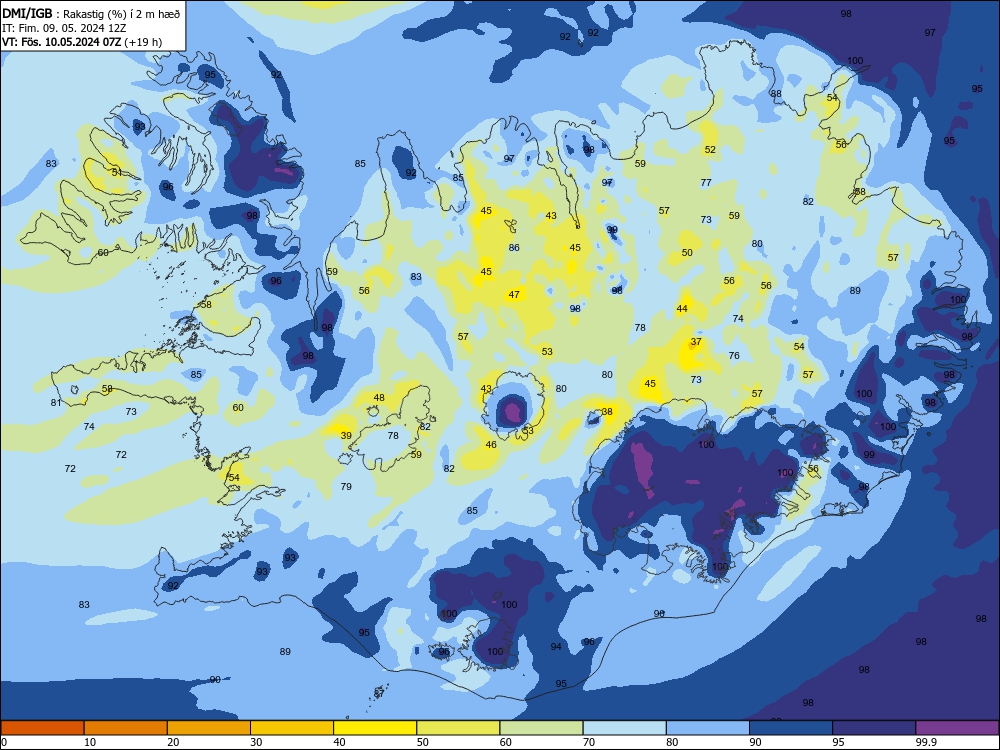Click the legend label '99.9'
This screenshot has width=1000, height=750.
coord(925,742)
